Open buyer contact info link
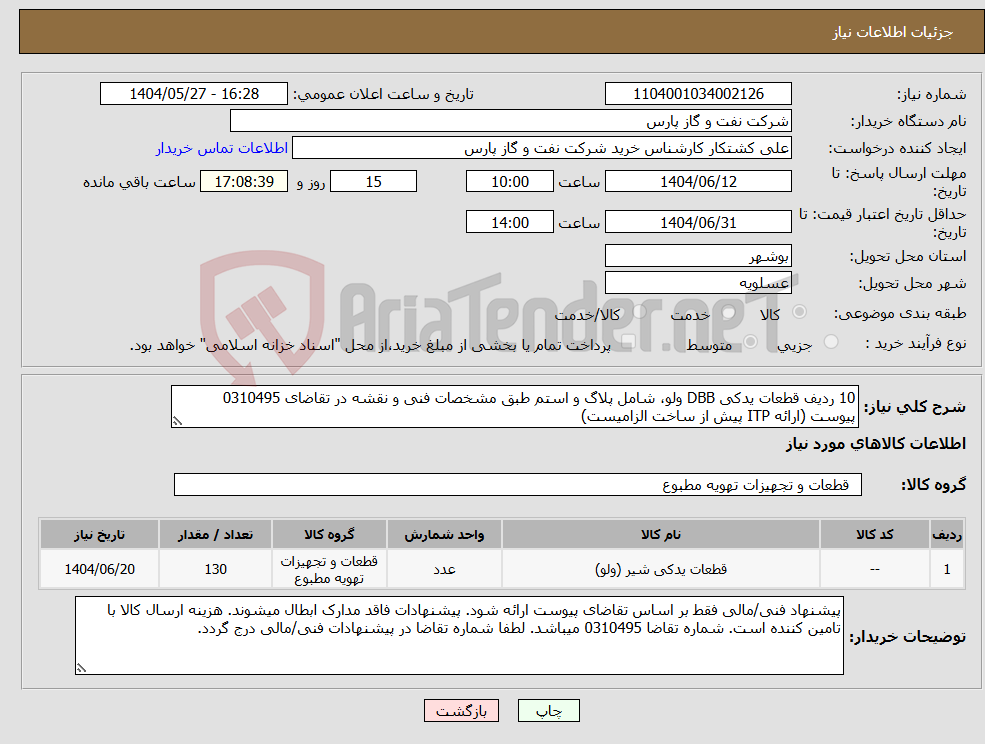Image resolution: width=985 pixels, height=744 pixels. coord(222,148)
